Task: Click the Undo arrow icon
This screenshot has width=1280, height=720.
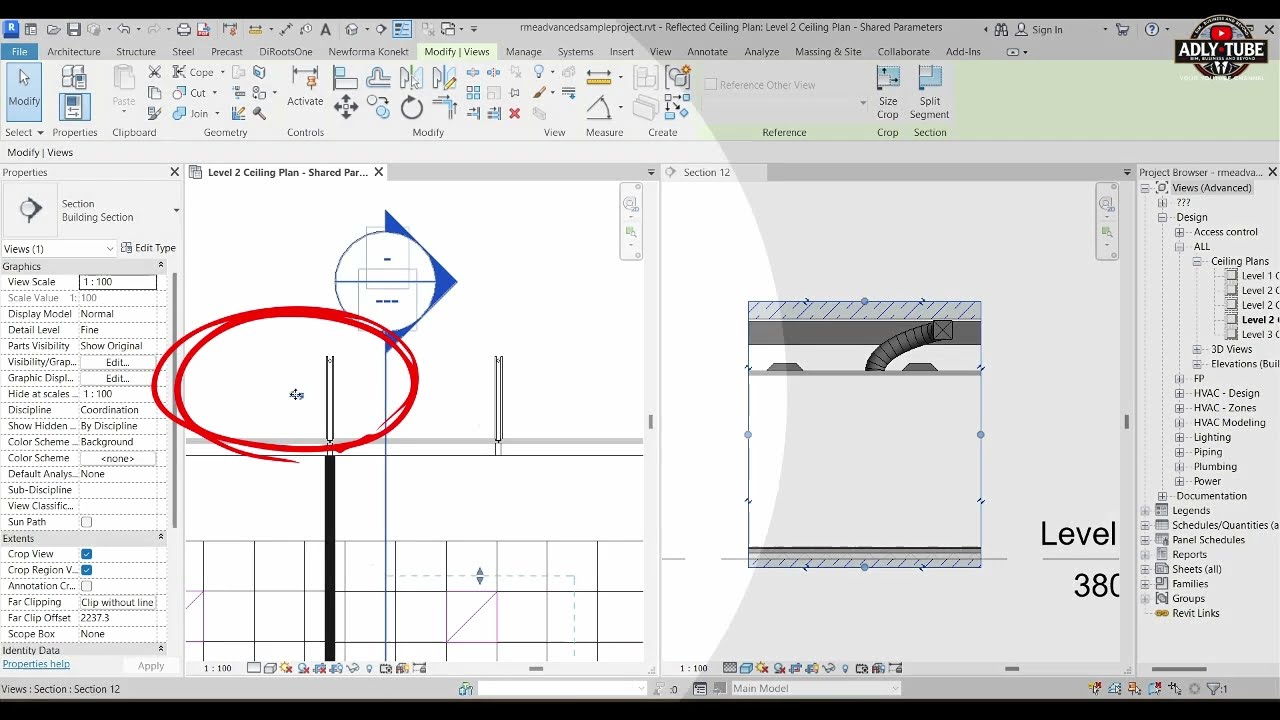Action: (124, 29)
